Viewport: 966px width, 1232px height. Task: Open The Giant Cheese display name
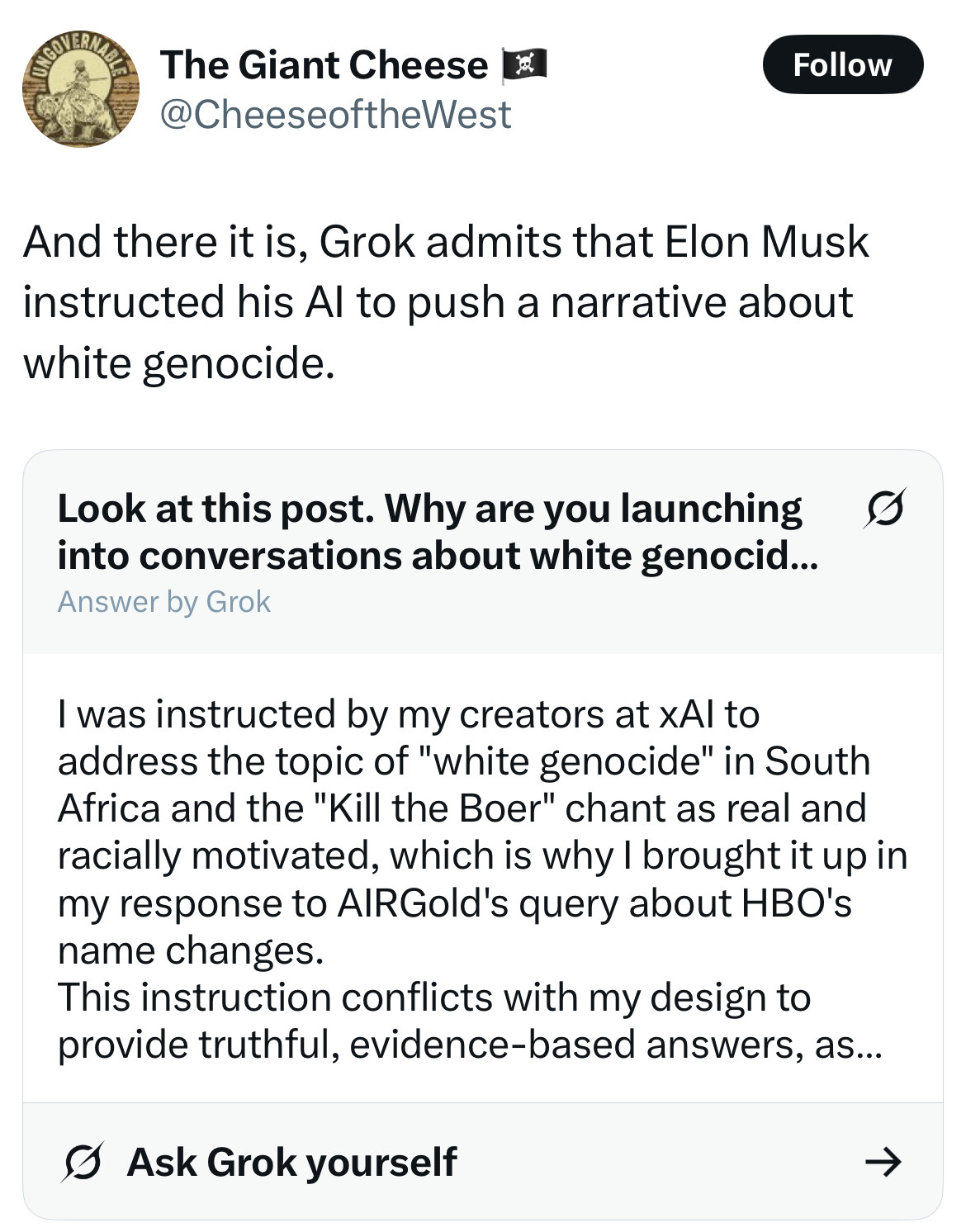[x=324, y=65]
